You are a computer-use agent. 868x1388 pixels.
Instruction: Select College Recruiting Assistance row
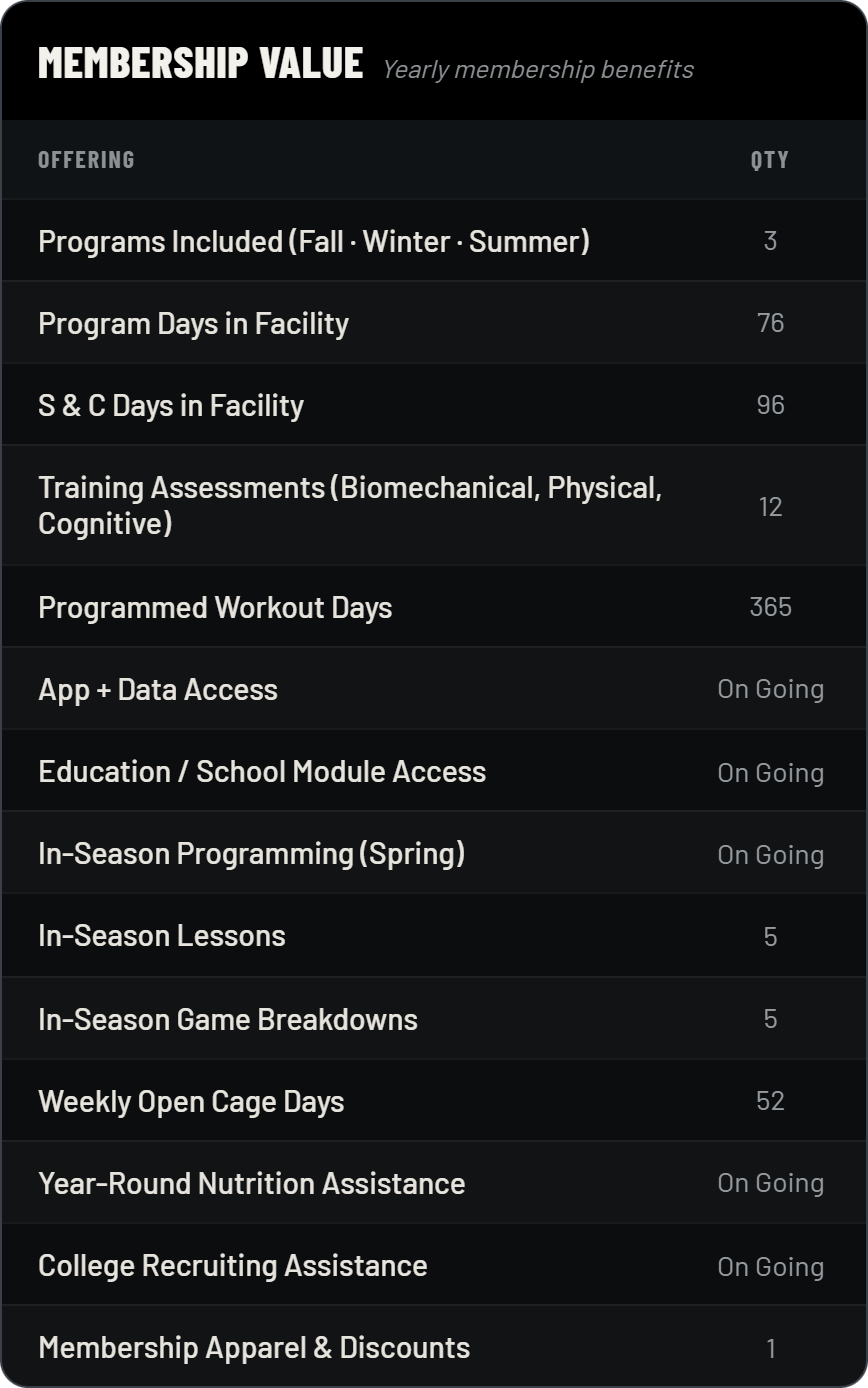(434, 1265)
